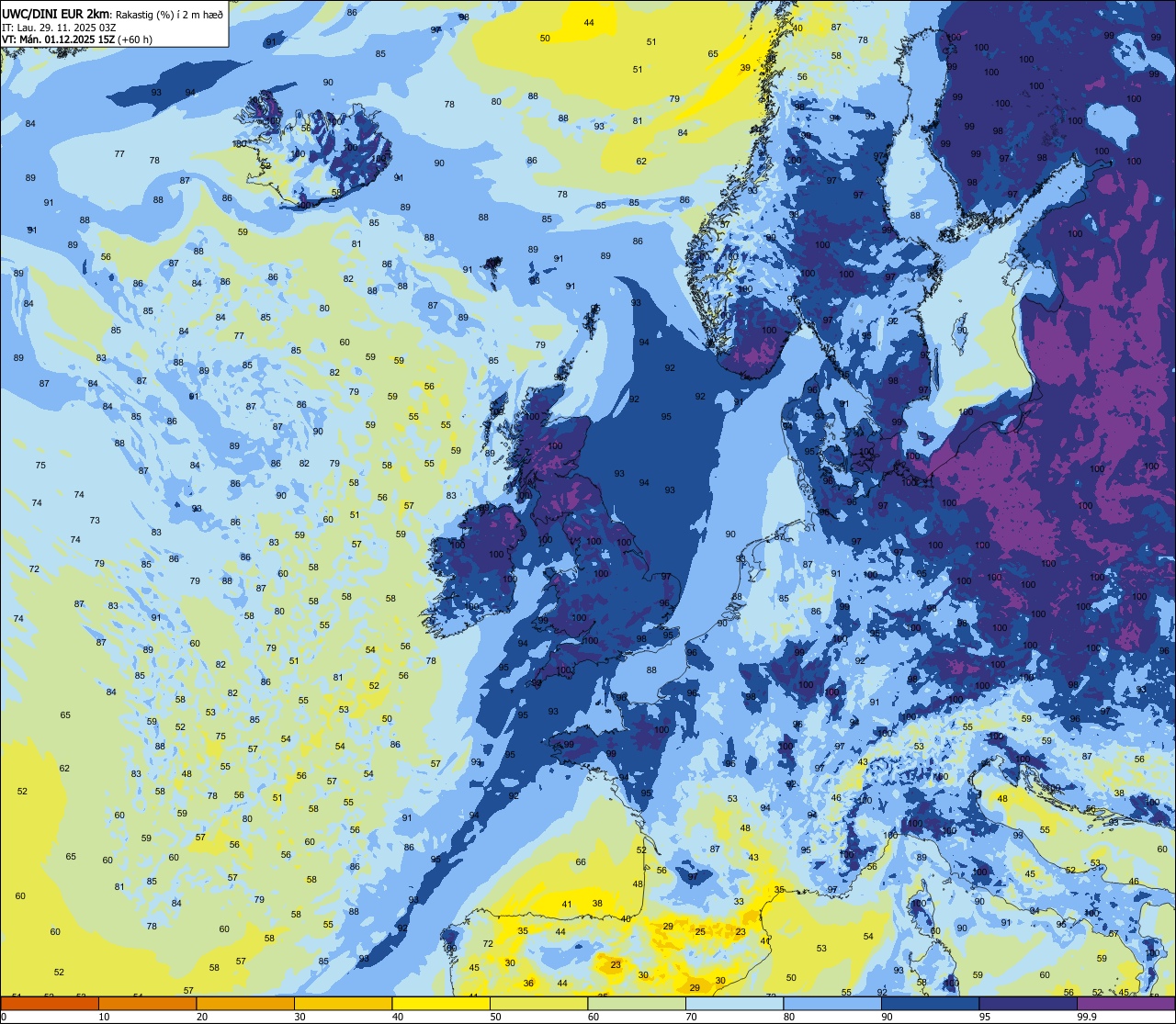Click the 10–20% orange legend swatch
Image resolution: width=1176 pixels, height=1024 pixels.
tap(147, 1003)
